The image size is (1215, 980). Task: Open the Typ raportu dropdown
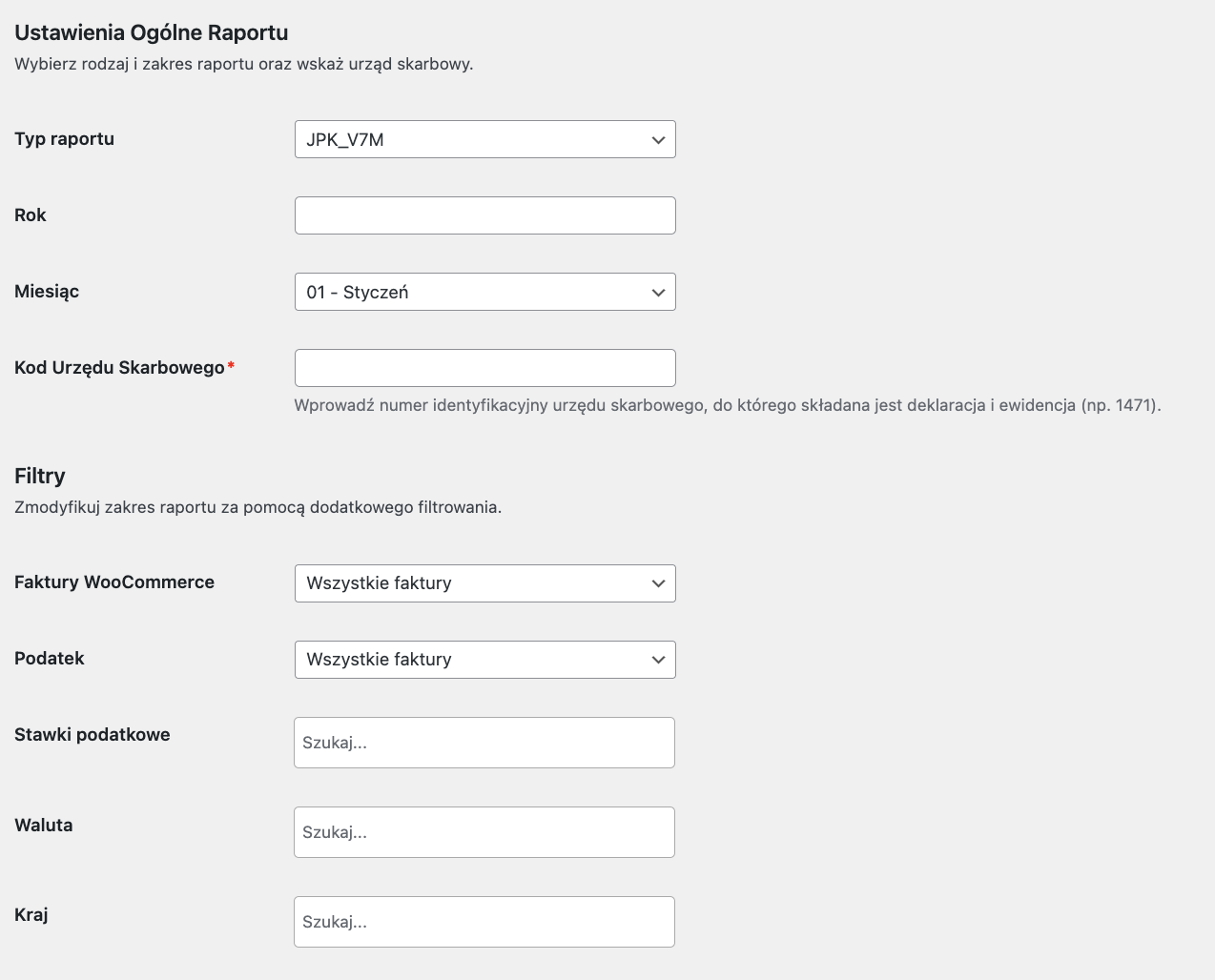484,139
